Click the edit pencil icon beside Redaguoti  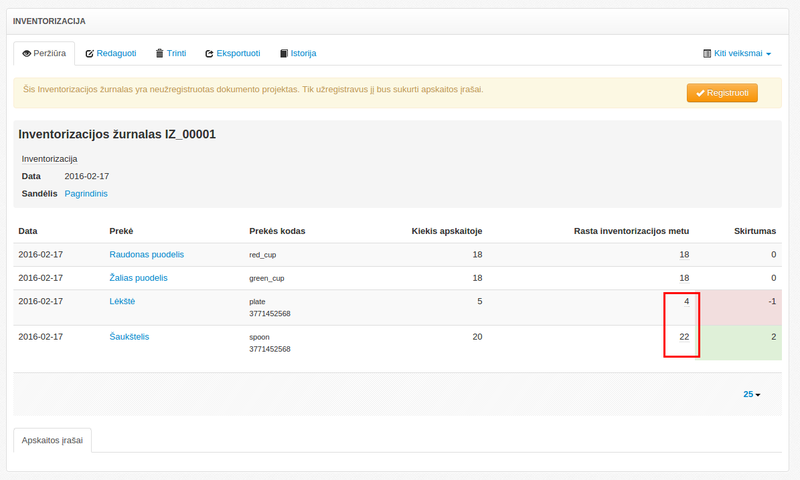[90, 53]
